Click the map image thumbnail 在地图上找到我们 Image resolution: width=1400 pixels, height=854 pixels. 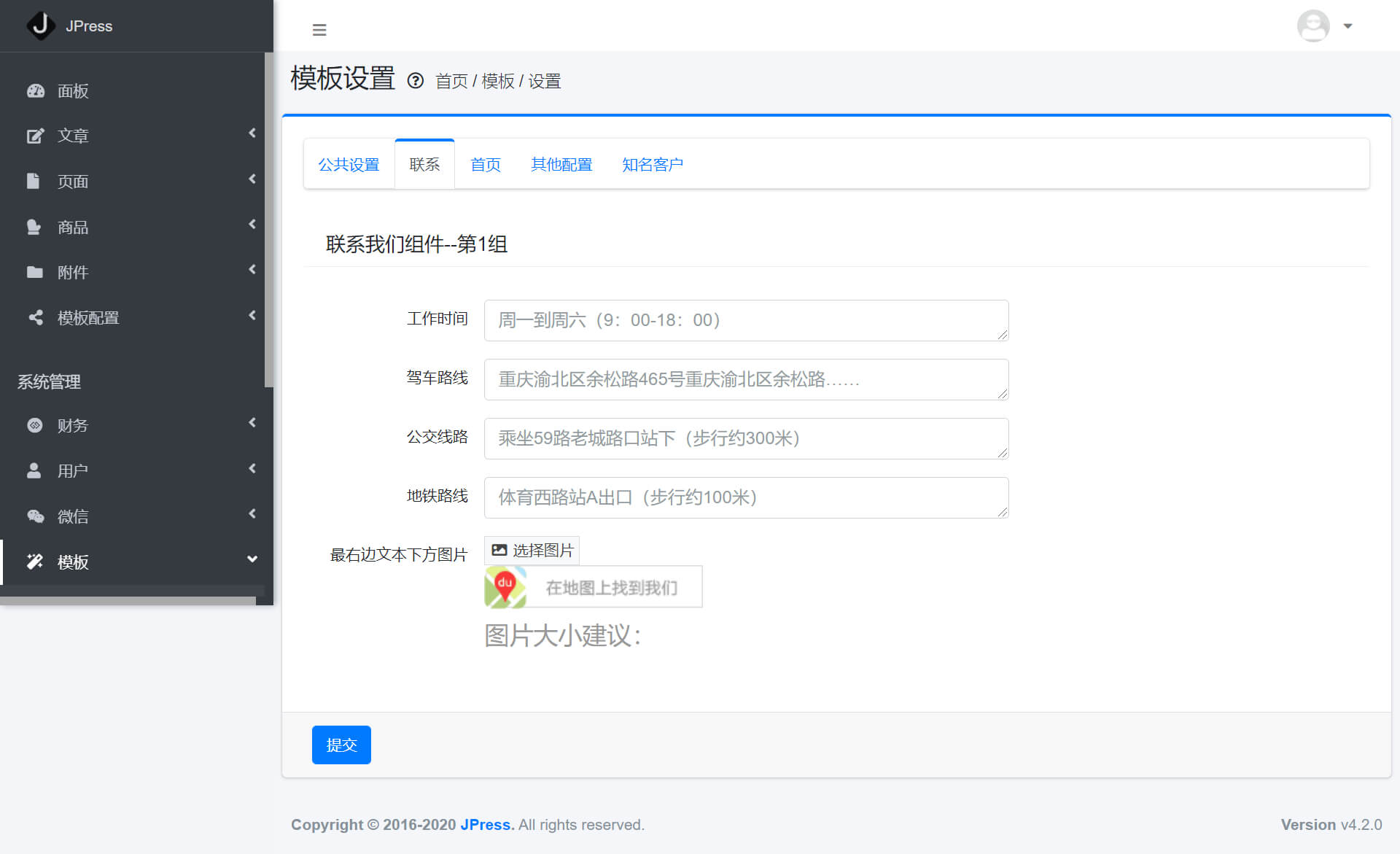pos(594,587)
